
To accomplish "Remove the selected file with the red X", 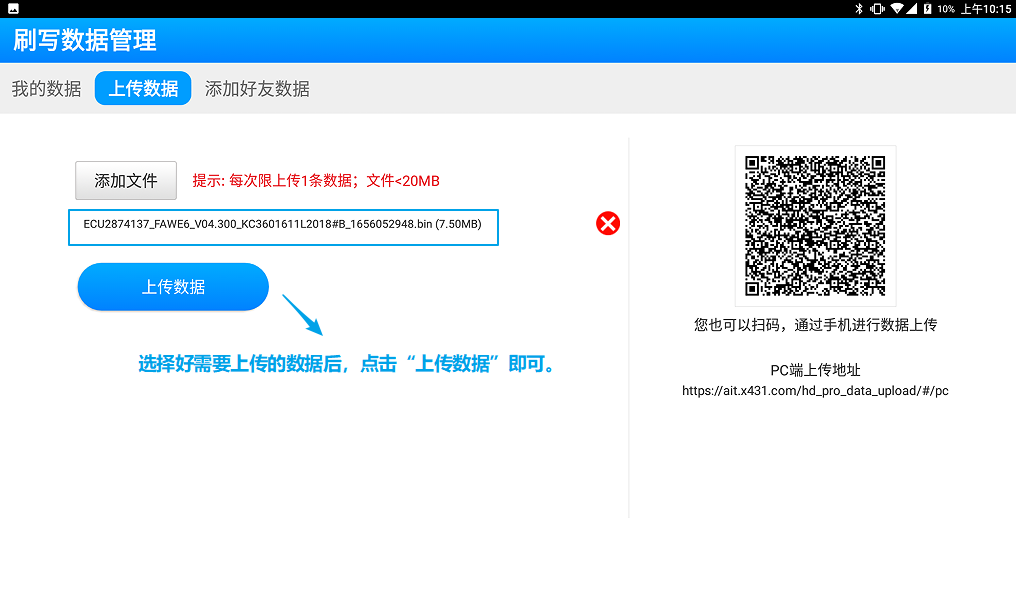I will [608, 224].
